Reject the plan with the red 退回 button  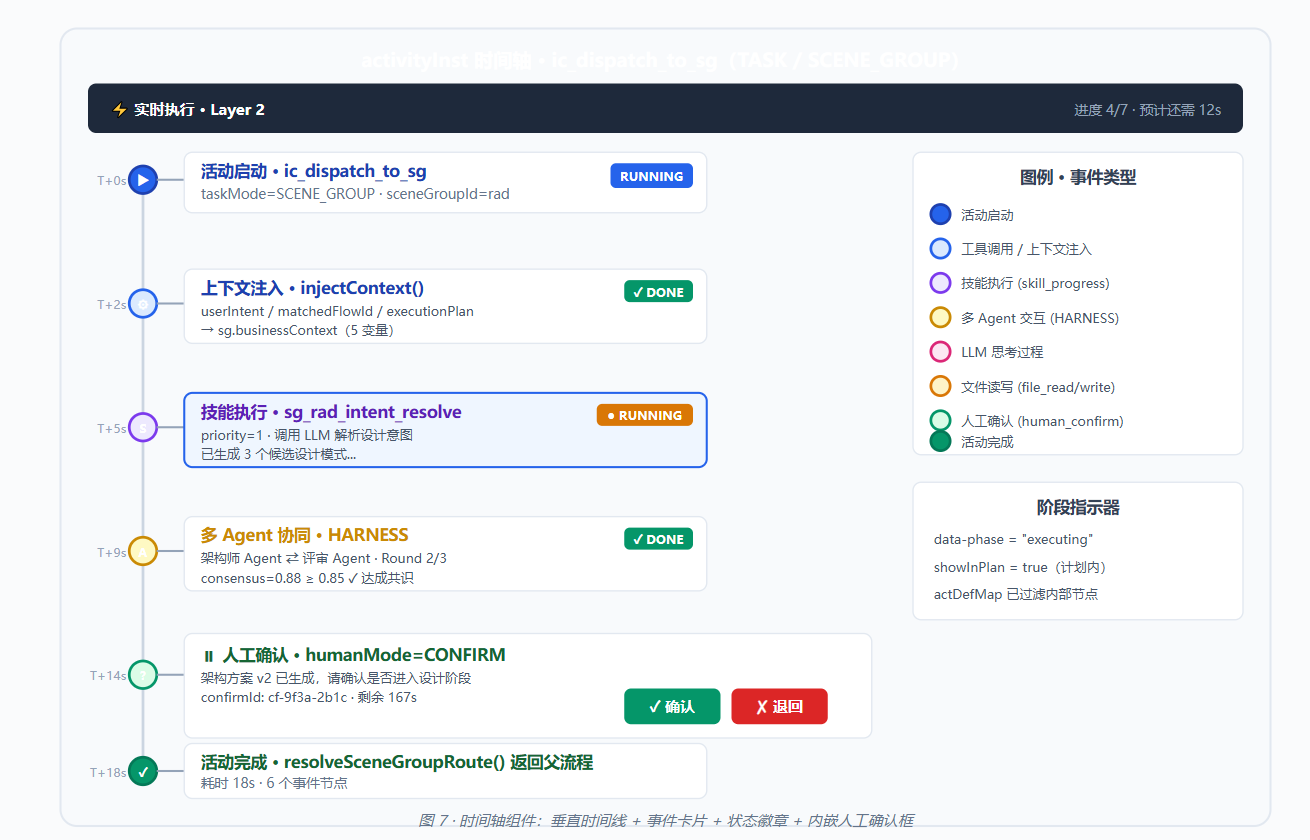click(x=779, y=706)
